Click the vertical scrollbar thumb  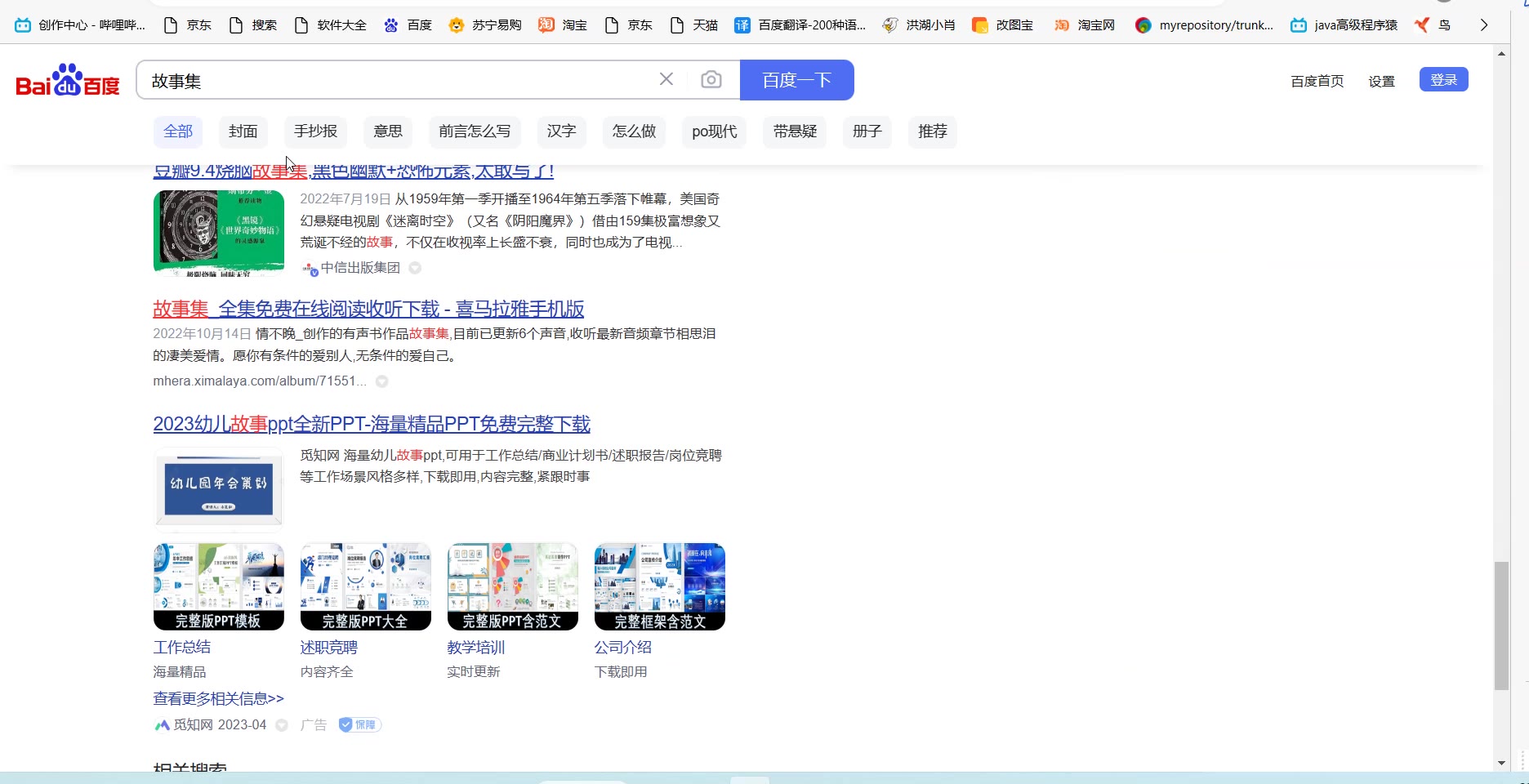(1501, 626)
